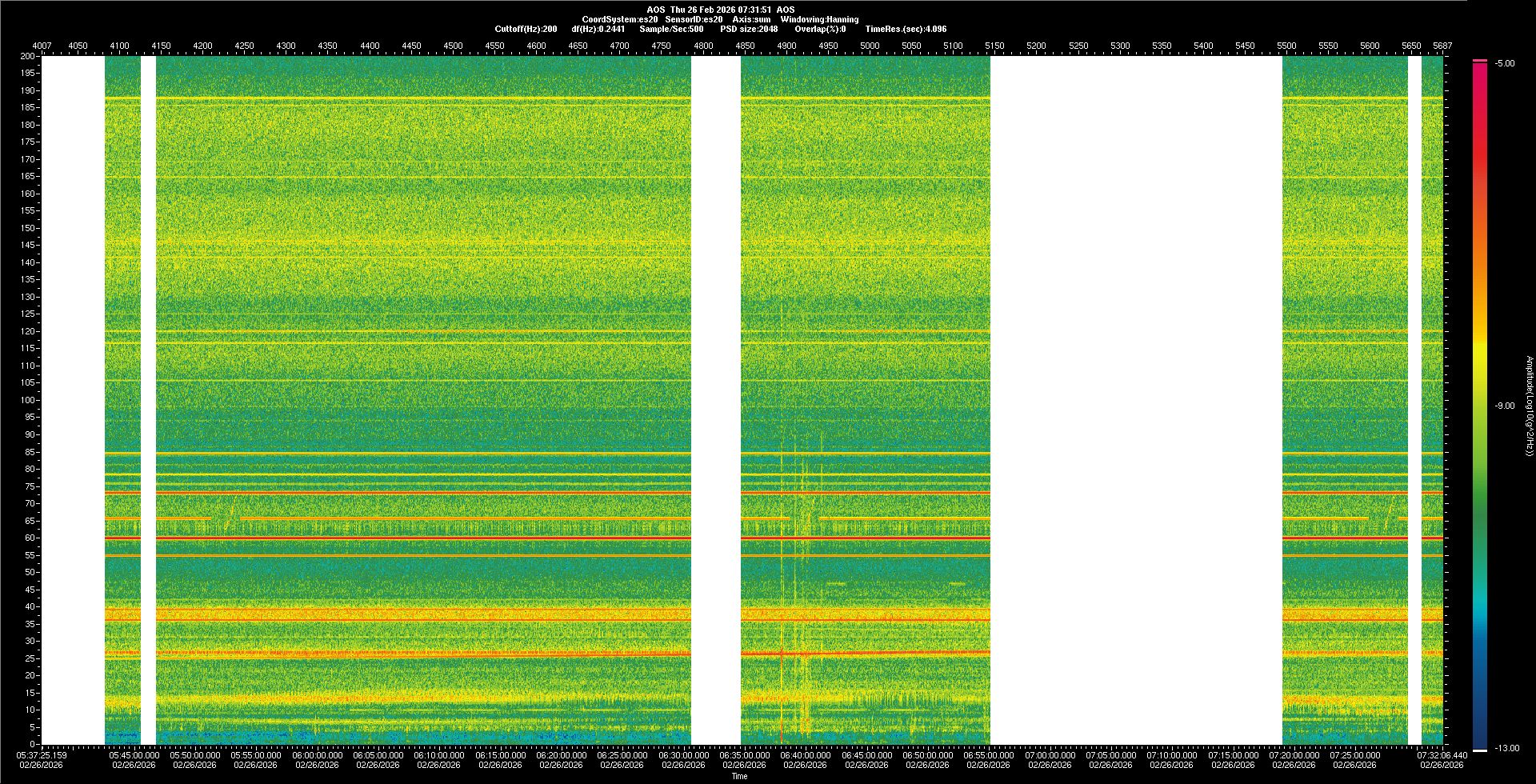Click the PSD size:2048 header field
The width and height of the screenshot is (1536, 784).
[749, 29]
